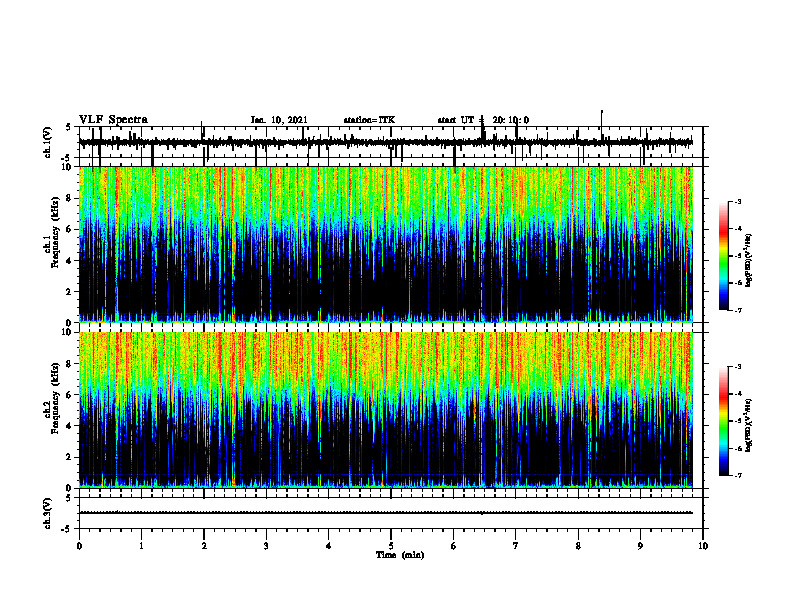Click the "2" tick on ch.2 frequency axis
Viewport: 792px width, 612px height.
pyautogui.click(x=70, y=457)
